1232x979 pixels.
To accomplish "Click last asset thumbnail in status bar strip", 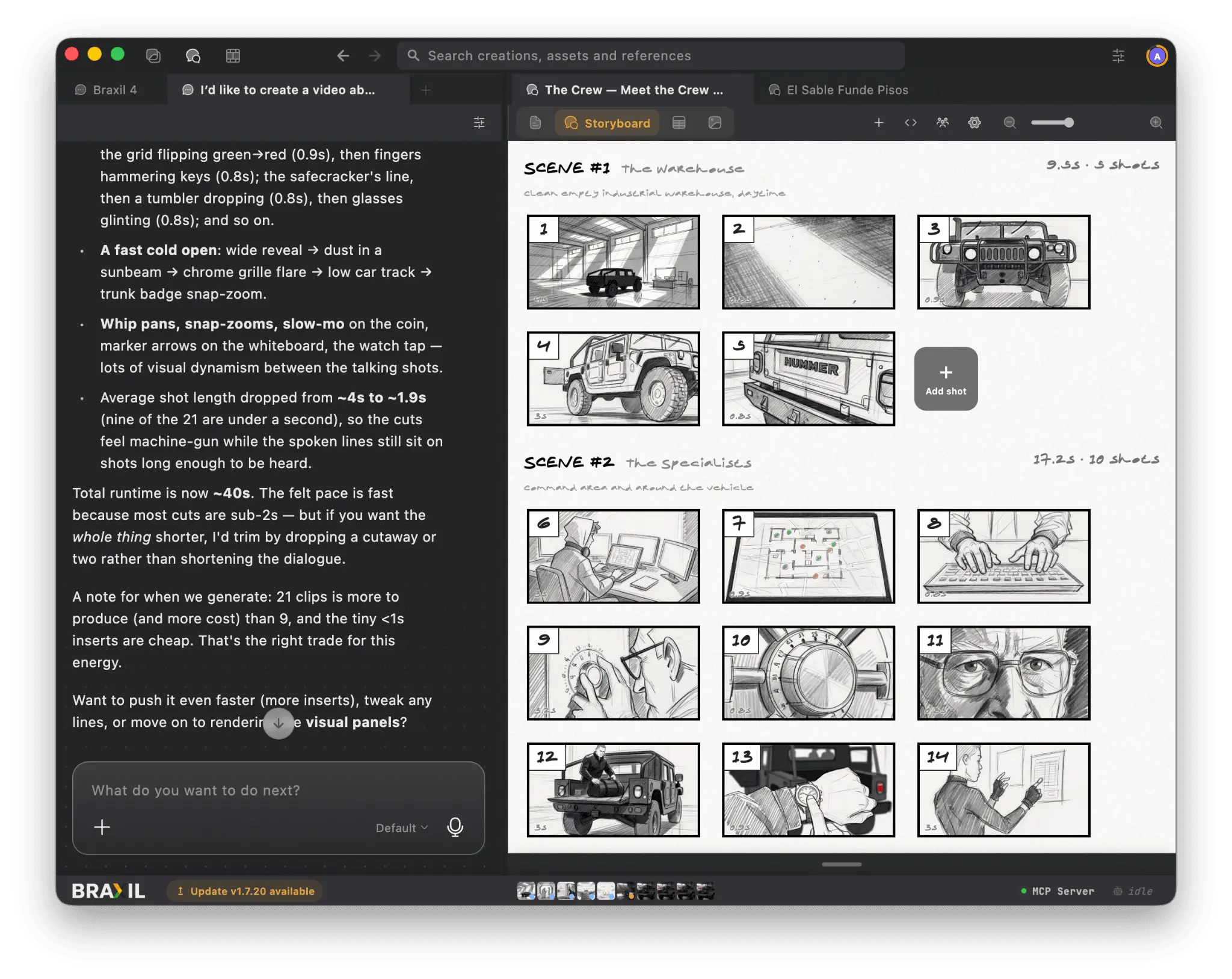I will (x=705, y=891).
